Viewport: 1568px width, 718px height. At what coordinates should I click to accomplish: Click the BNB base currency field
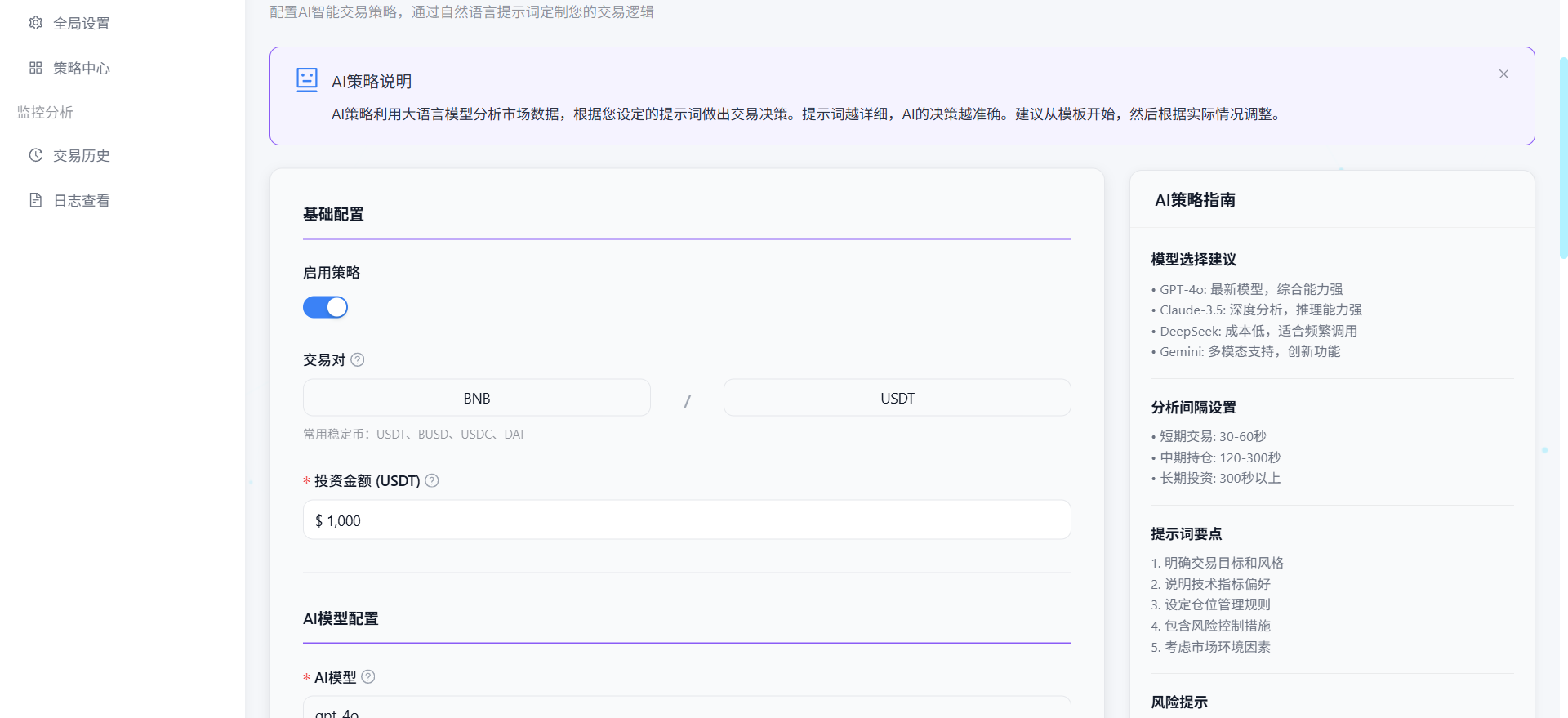[476, 398]
